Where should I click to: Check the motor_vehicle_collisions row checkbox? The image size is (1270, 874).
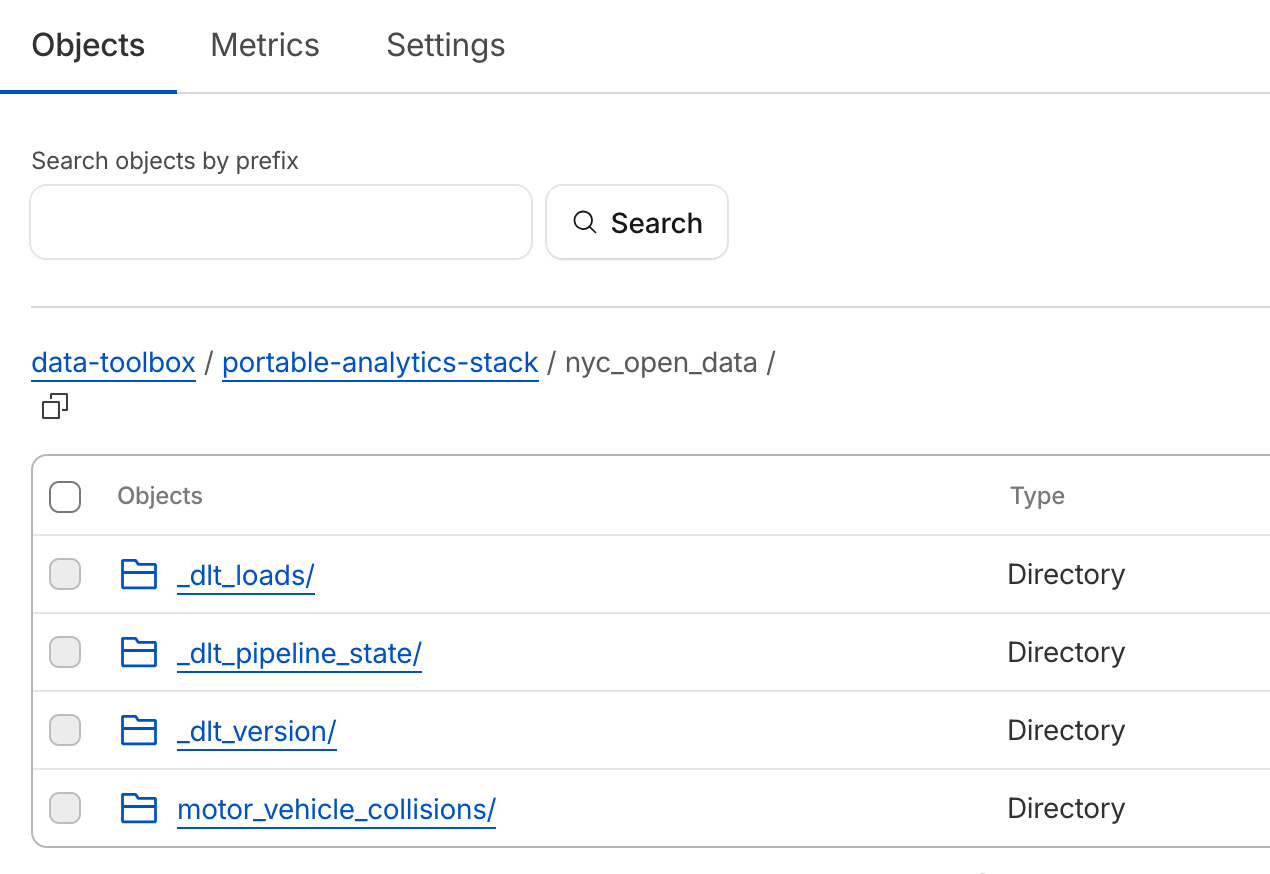[65, 808]
